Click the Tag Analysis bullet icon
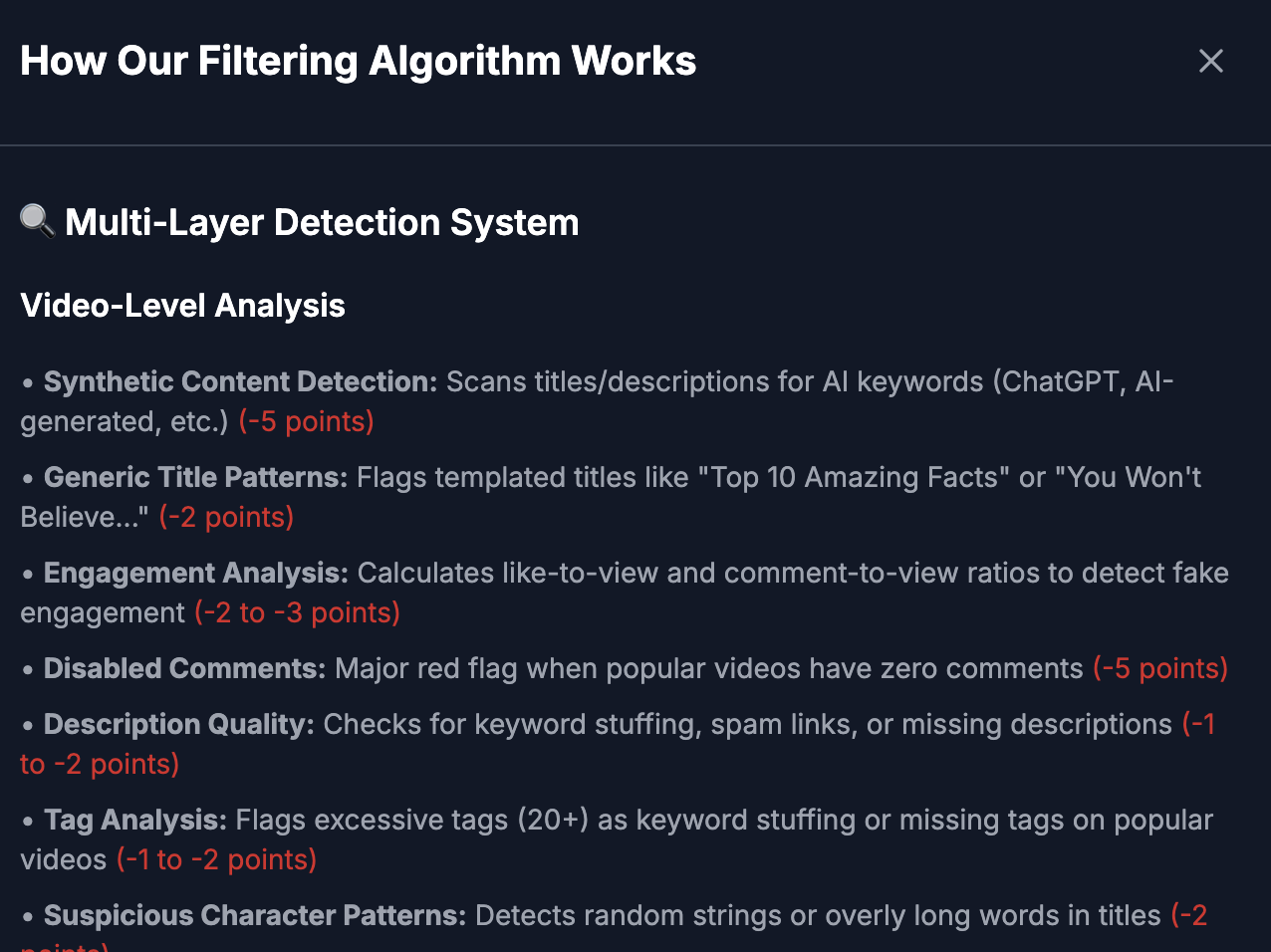This screenshot has height=952, width=1271. 27,822
